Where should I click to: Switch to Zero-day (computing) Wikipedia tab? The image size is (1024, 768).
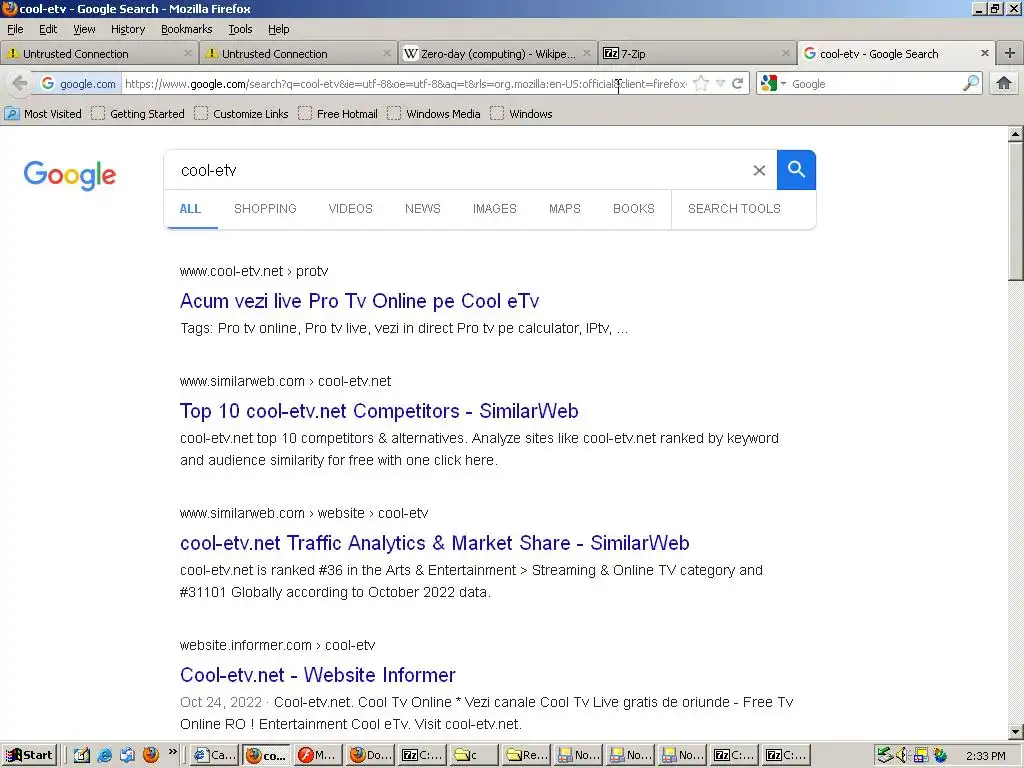point(496,54)
